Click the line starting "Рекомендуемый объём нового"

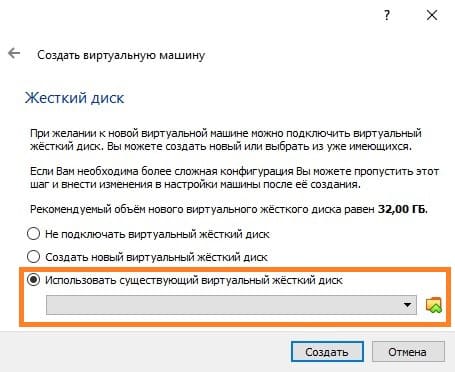coord(229,209)
